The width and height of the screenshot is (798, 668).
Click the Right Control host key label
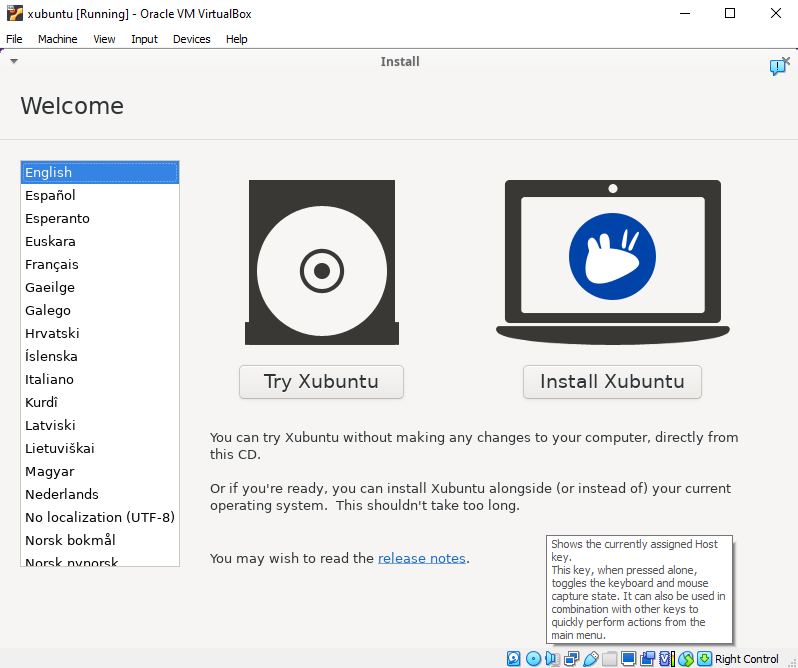click(x=747, y=659)
